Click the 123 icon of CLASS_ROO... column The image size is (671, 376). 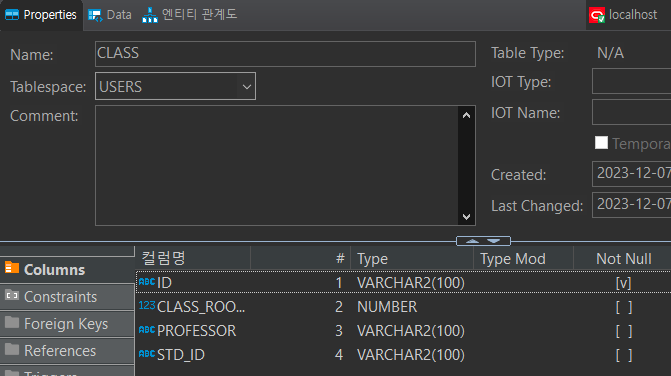(147, 305)
